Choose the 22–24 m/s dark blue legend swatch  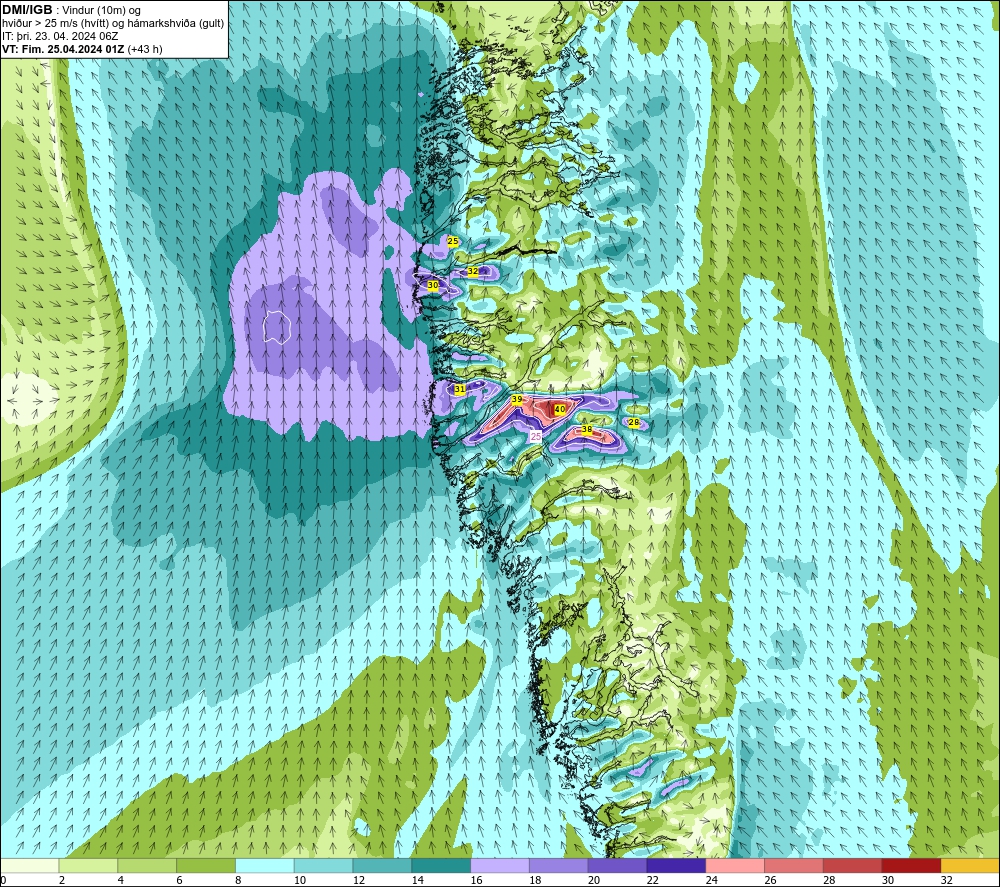click(676, 865)
